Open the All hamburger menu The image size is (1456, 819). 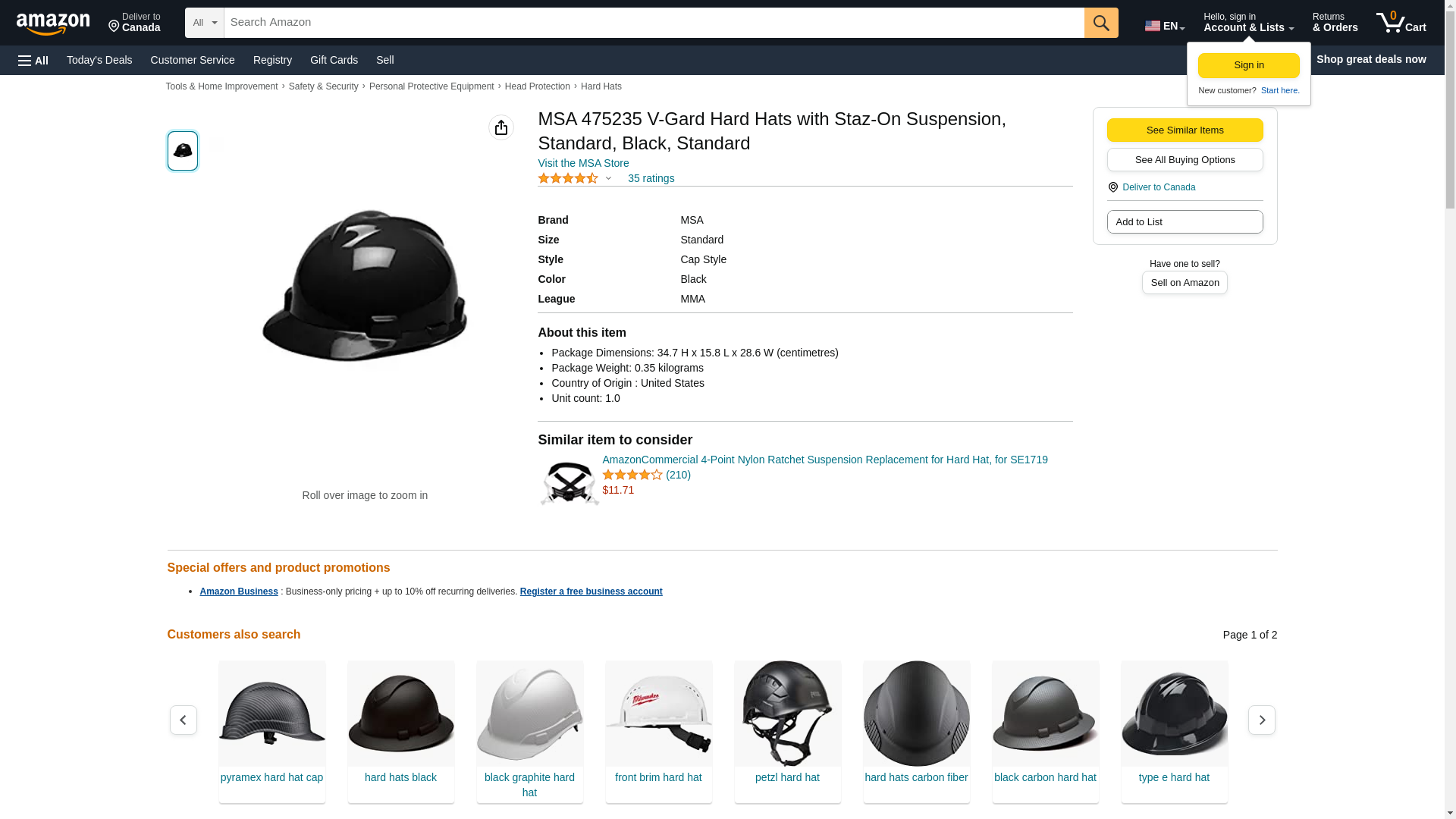coord(33,60)
